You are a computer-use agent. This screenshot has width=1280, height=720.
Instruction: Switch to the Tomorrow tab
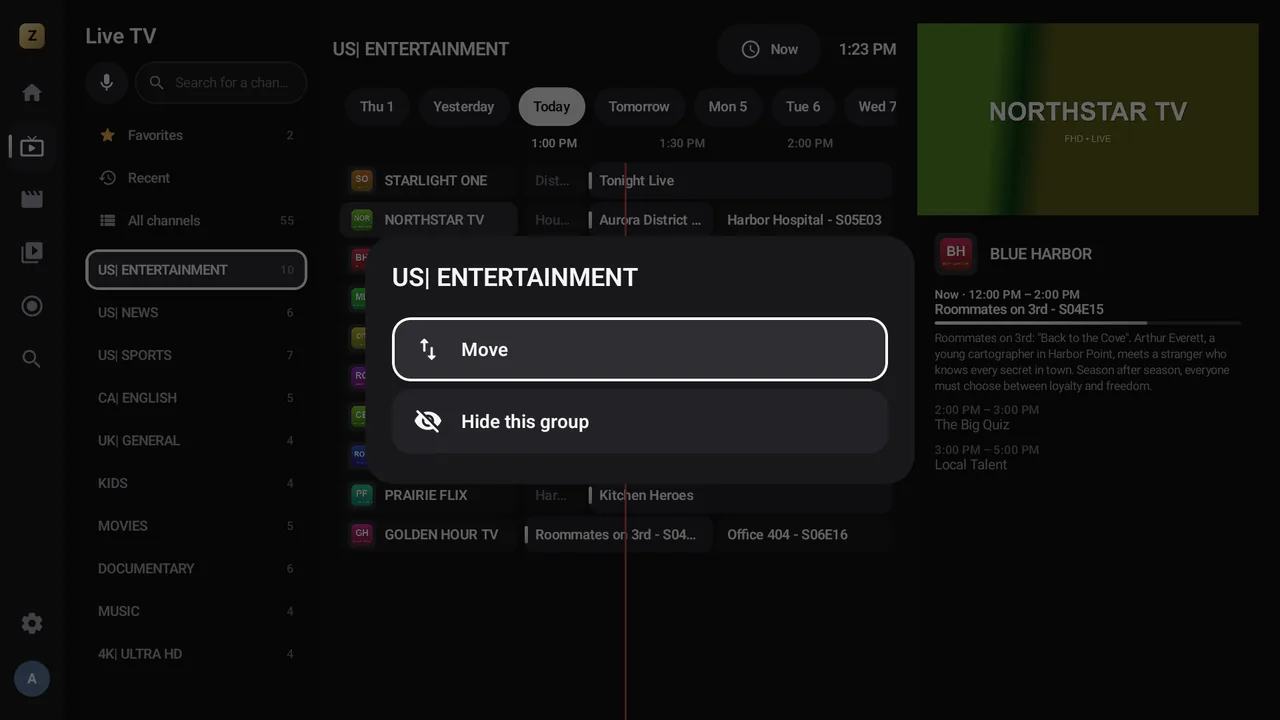(x=639, y=106)
